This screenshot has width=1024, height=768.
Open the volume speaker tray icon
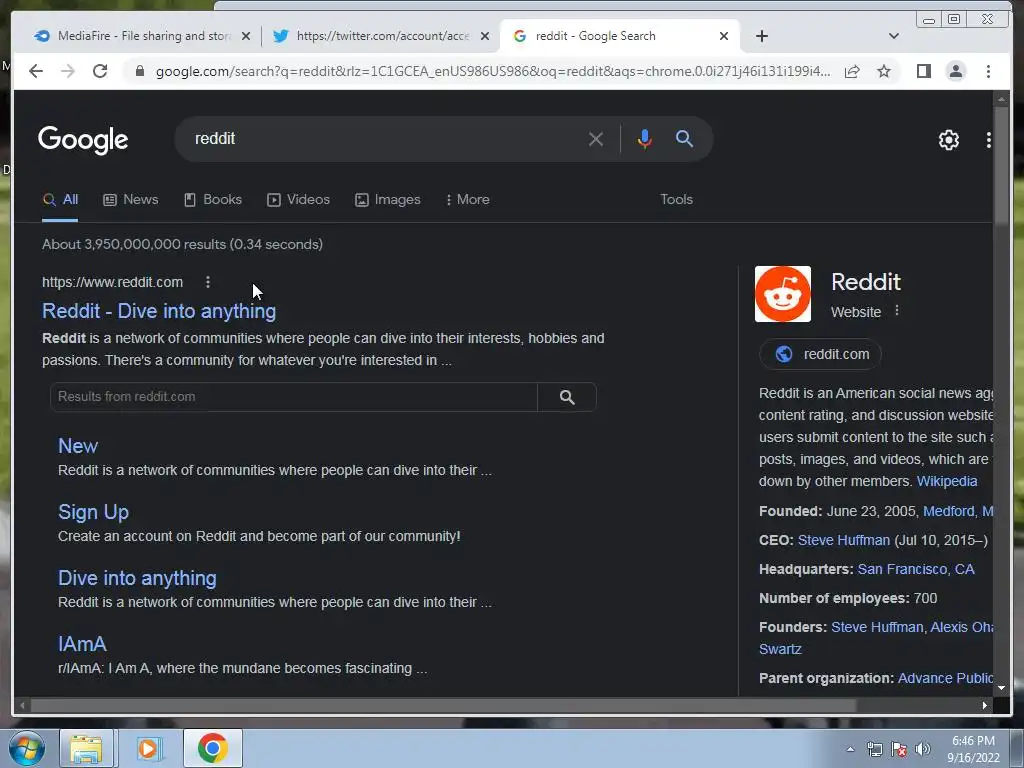(923, 750)
